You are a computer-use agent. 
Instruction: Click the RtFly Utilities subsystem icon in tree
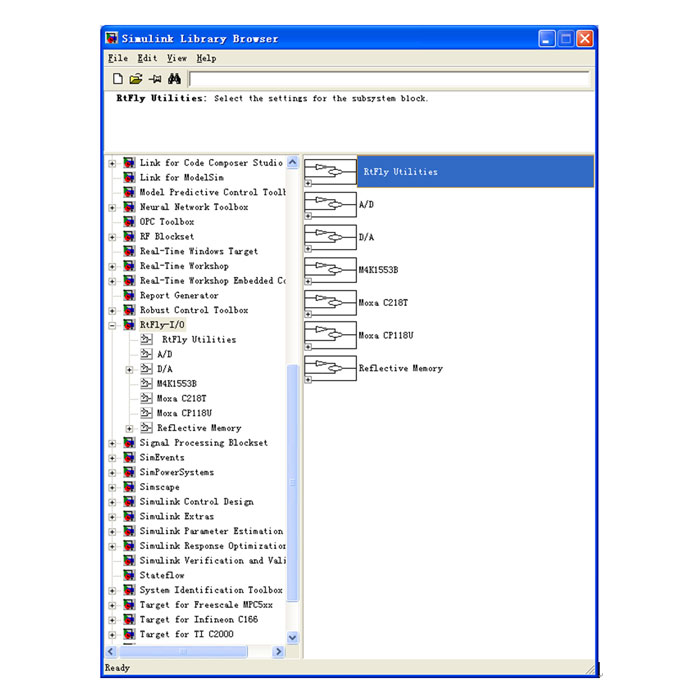pyautogui.click(x=146, y=339)
